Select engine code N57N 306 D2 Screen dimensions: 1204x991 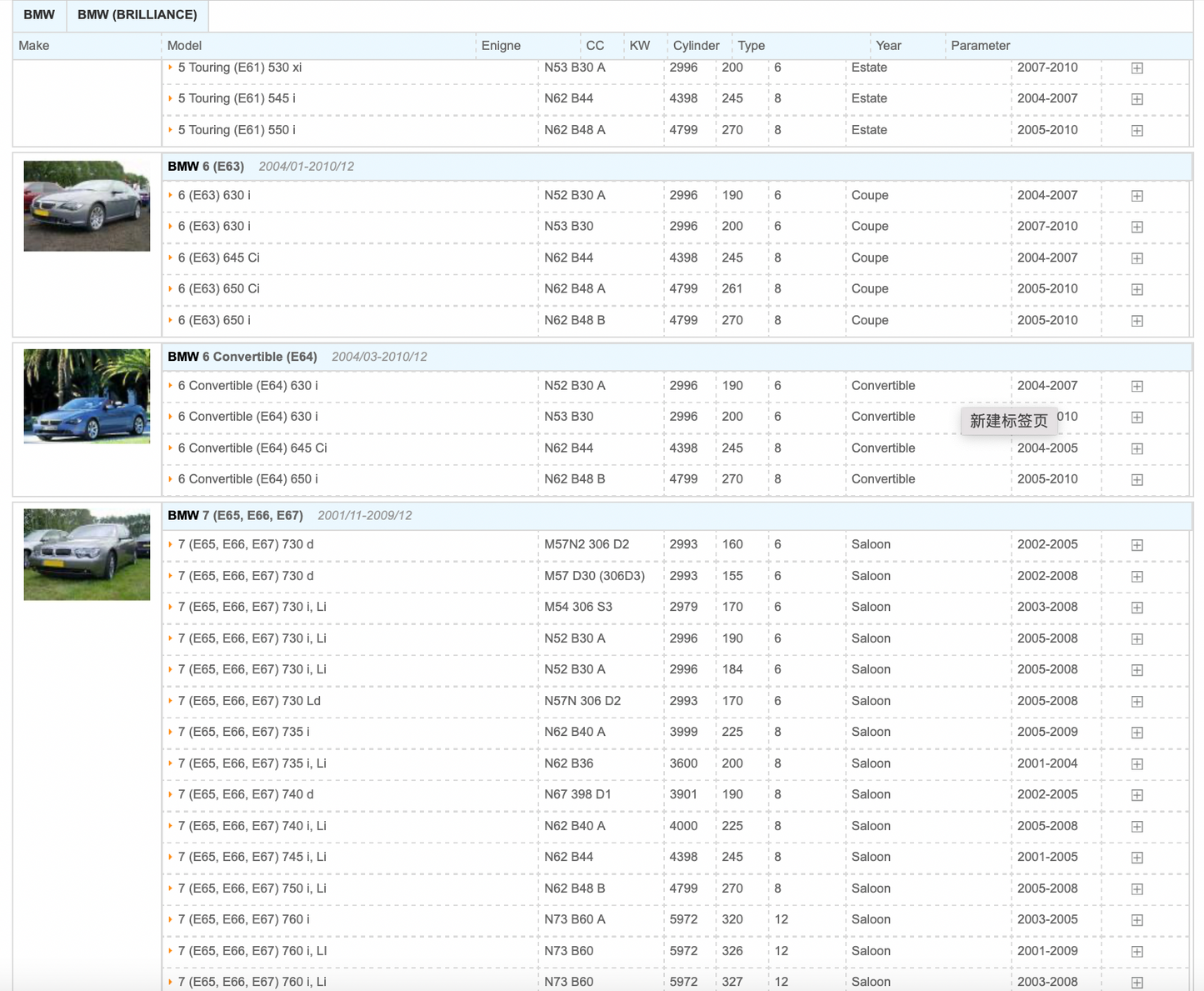582,701
